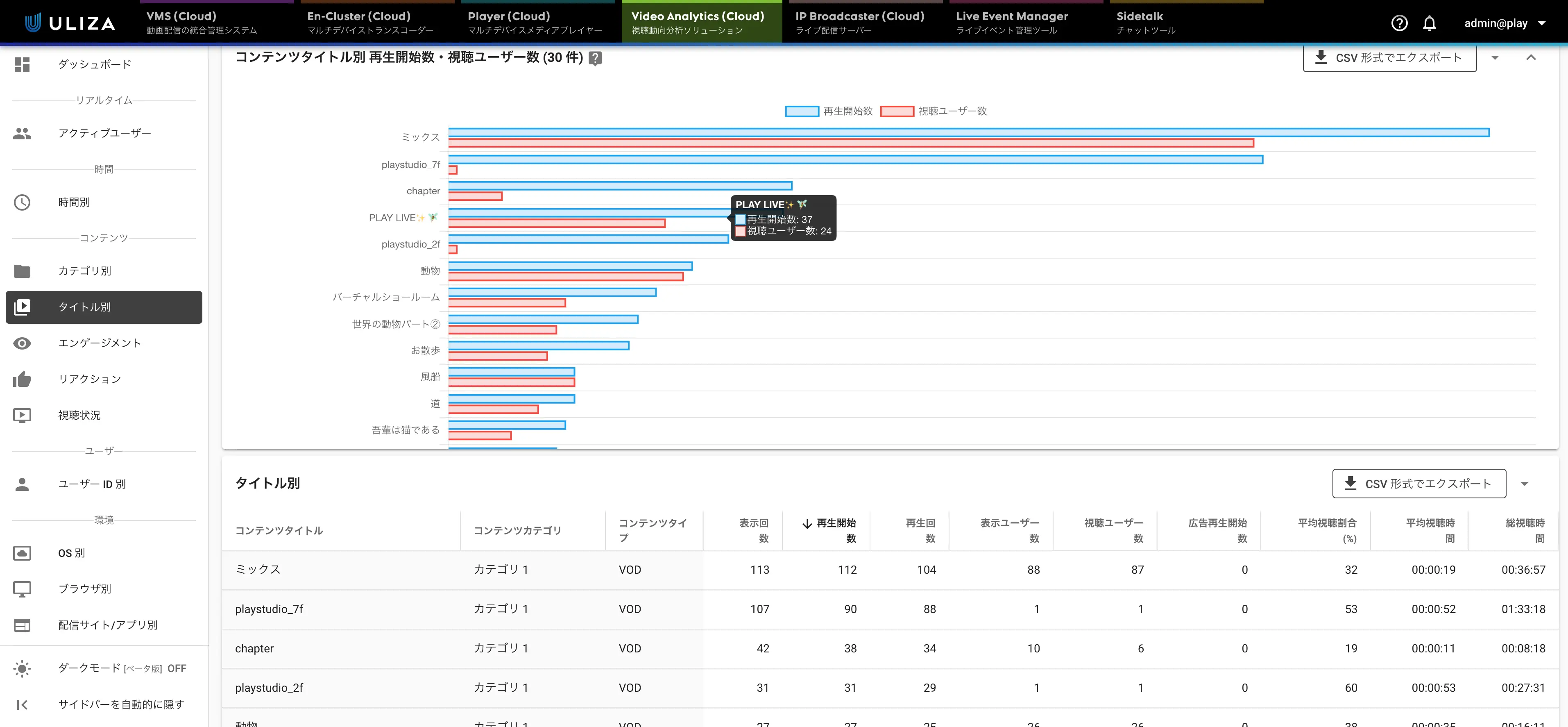The height and width of the screenshot is (727, 1568).
Task: Switch to VMS (Cloud) tab
Action: point(217,22)
